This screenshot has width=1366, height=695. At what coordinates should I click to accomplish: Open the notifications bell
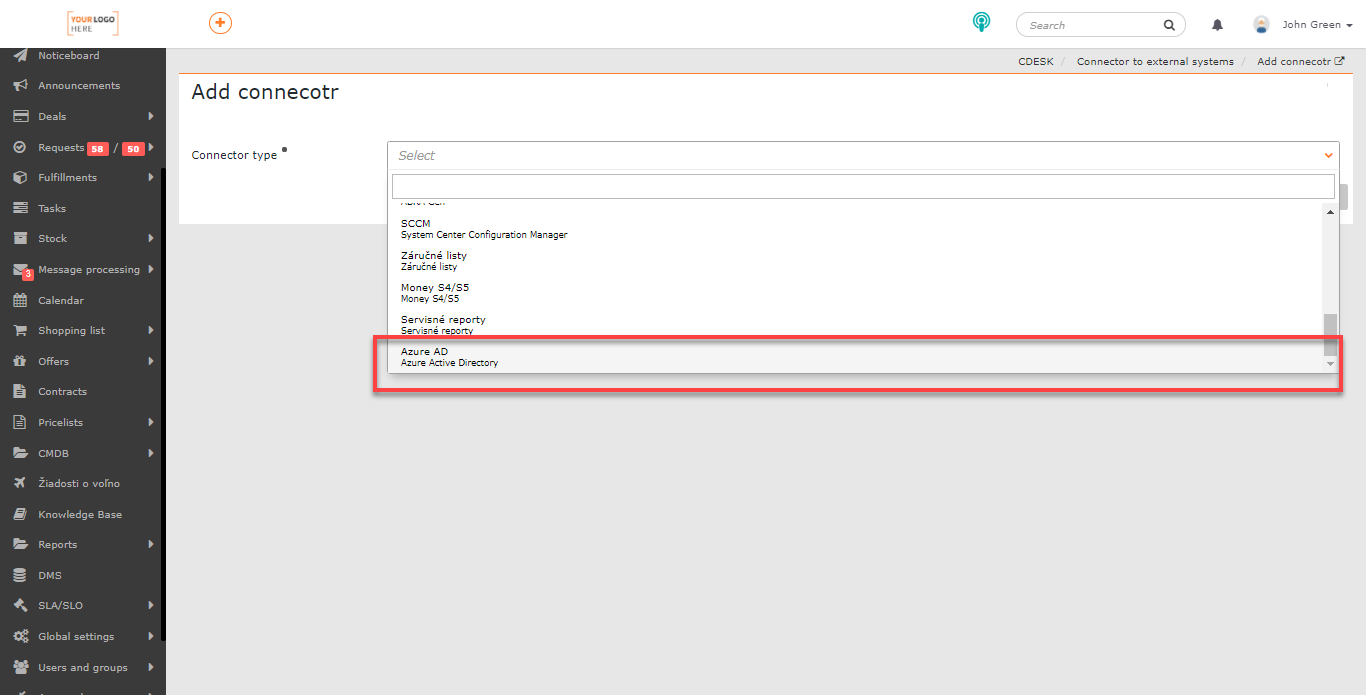(1217, 25)
